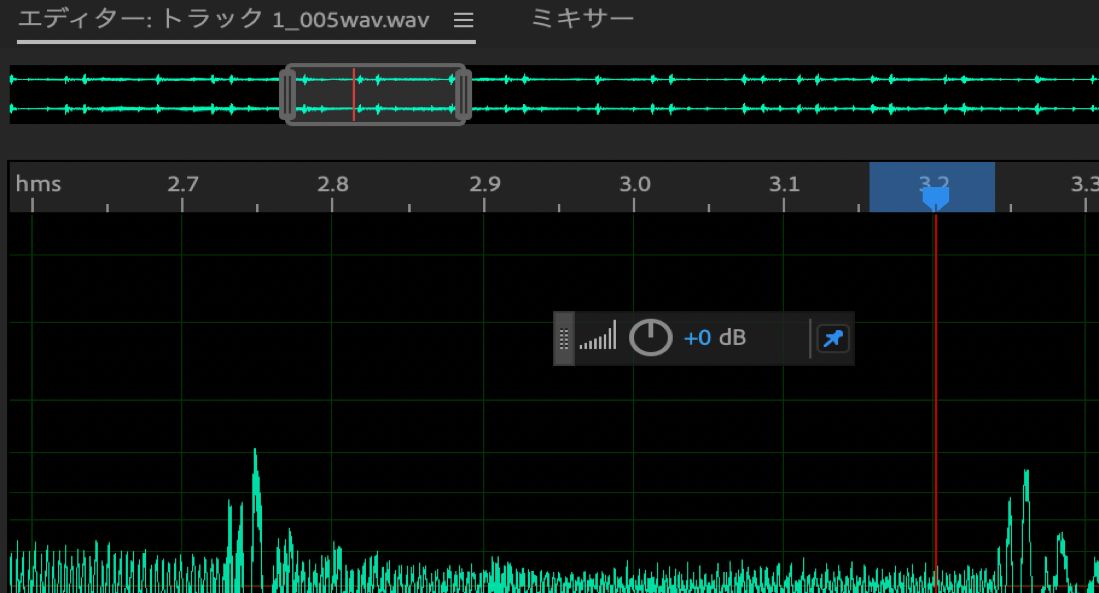Click the right handle of overview zoom navigator
This screenshot has width=1099, height=593.
463,95
